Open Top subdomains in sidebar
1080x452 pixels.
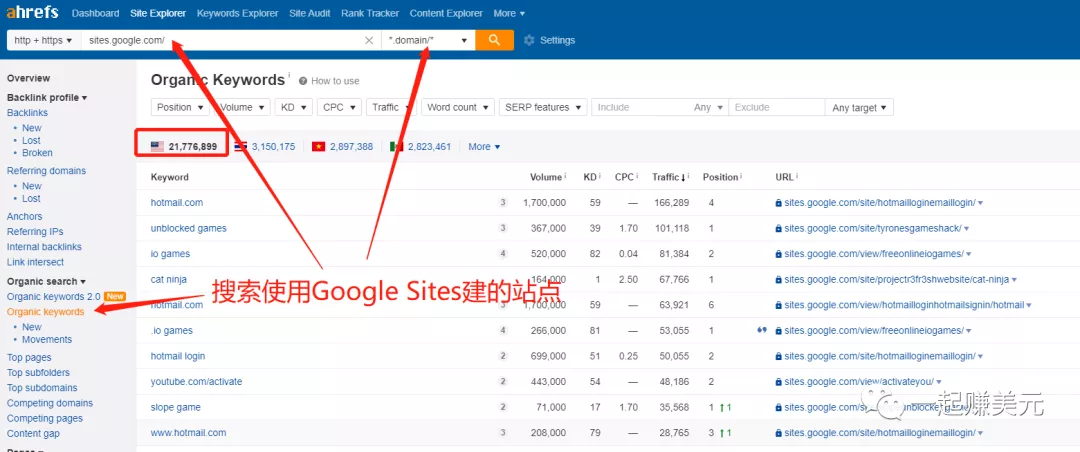[42, 387]
